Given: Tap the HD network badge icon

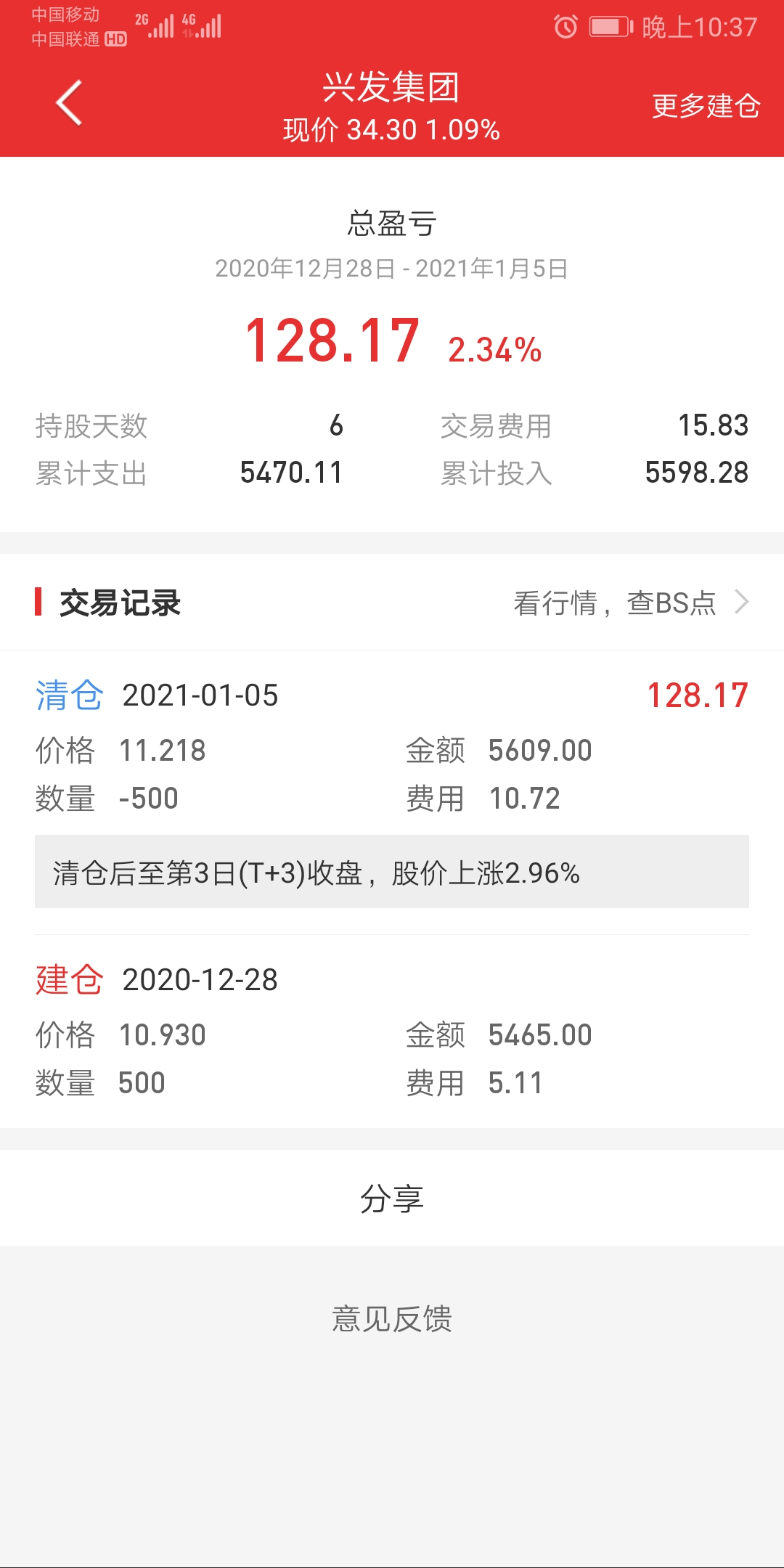Looking at the screenshot, I should [x=115, y=39].
